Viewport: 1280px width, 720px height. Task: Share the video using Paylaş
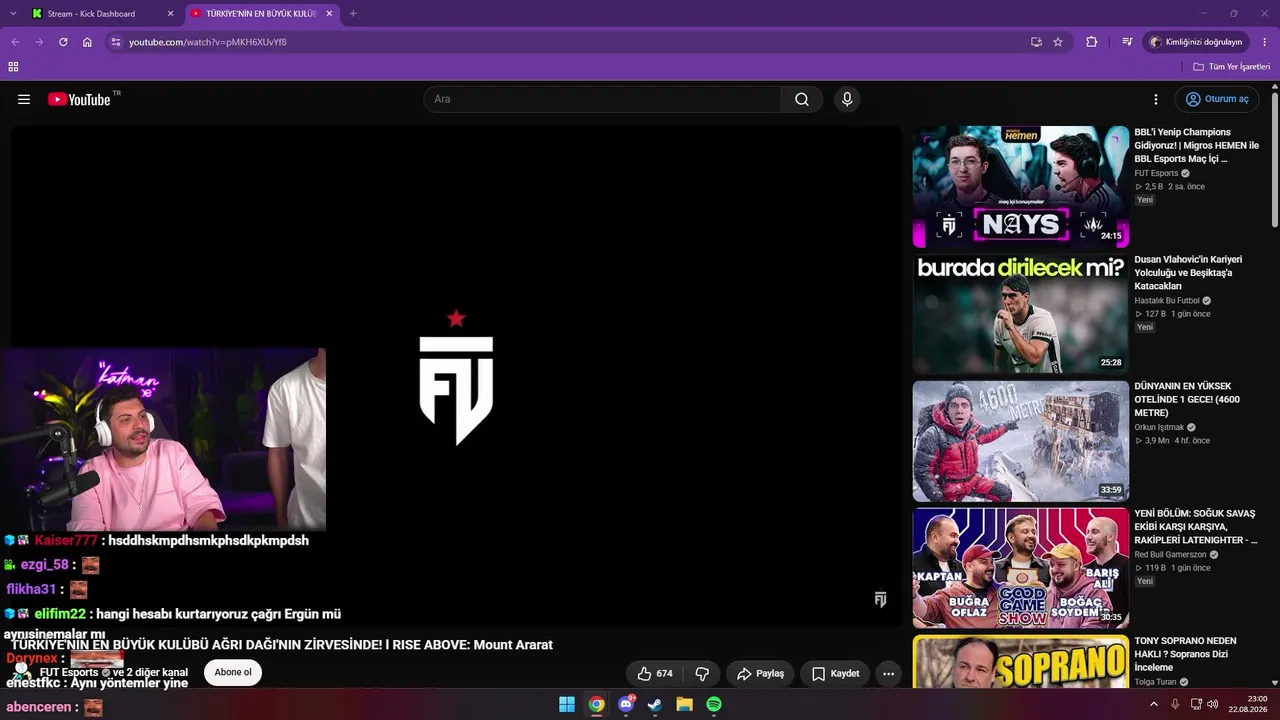tap(760, 674)
